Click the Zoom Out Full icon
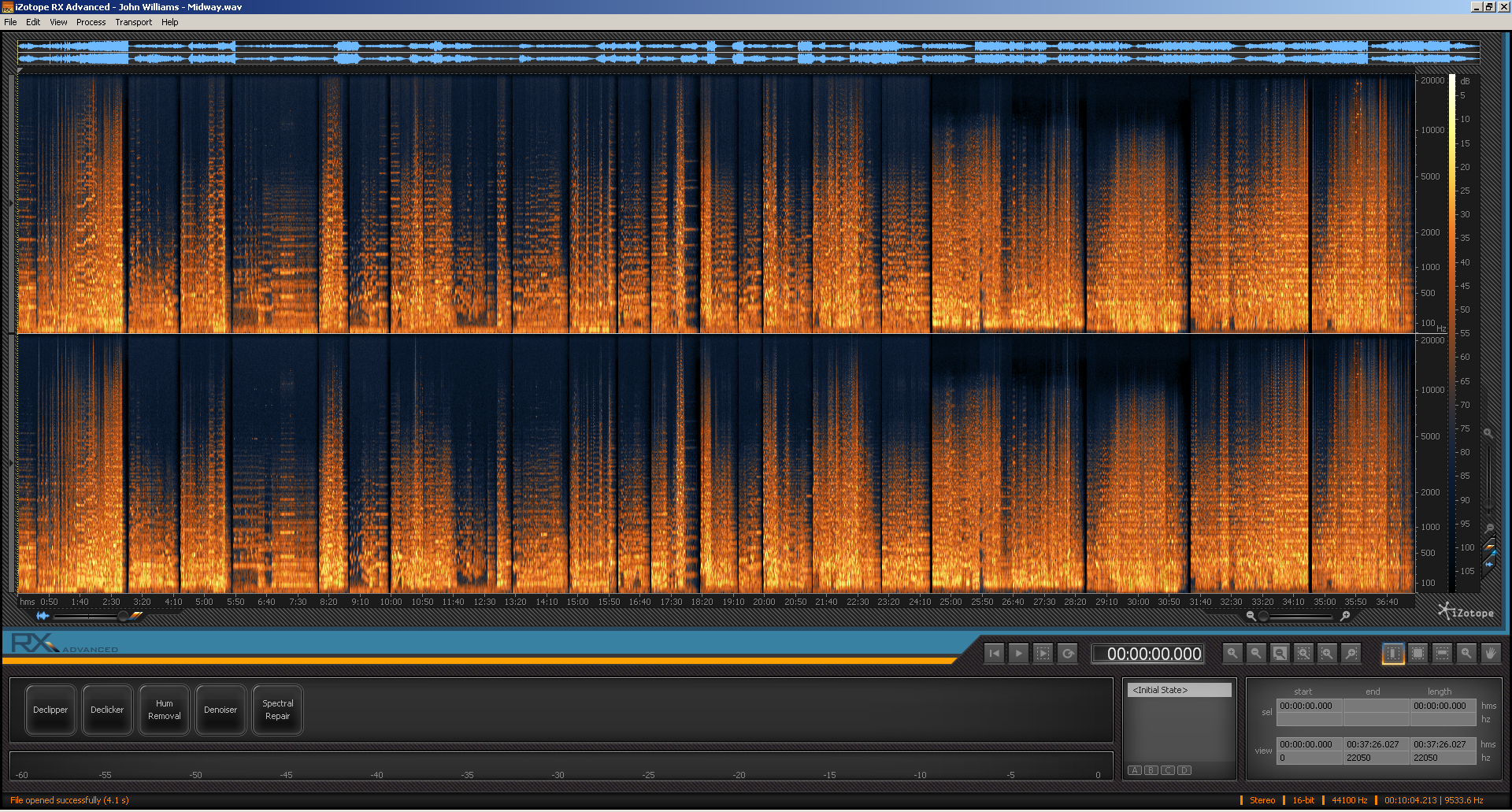 pos(1280,653)
